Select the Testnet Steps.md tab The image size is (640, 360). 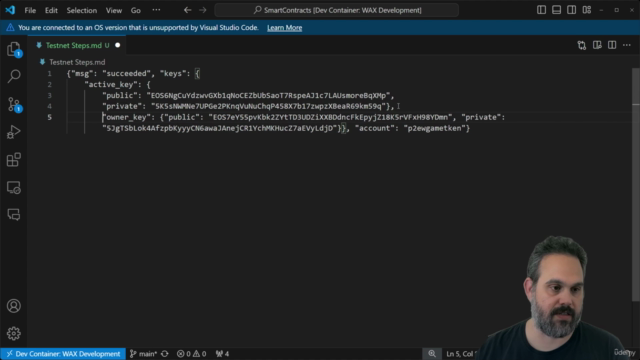coord(77,45)
